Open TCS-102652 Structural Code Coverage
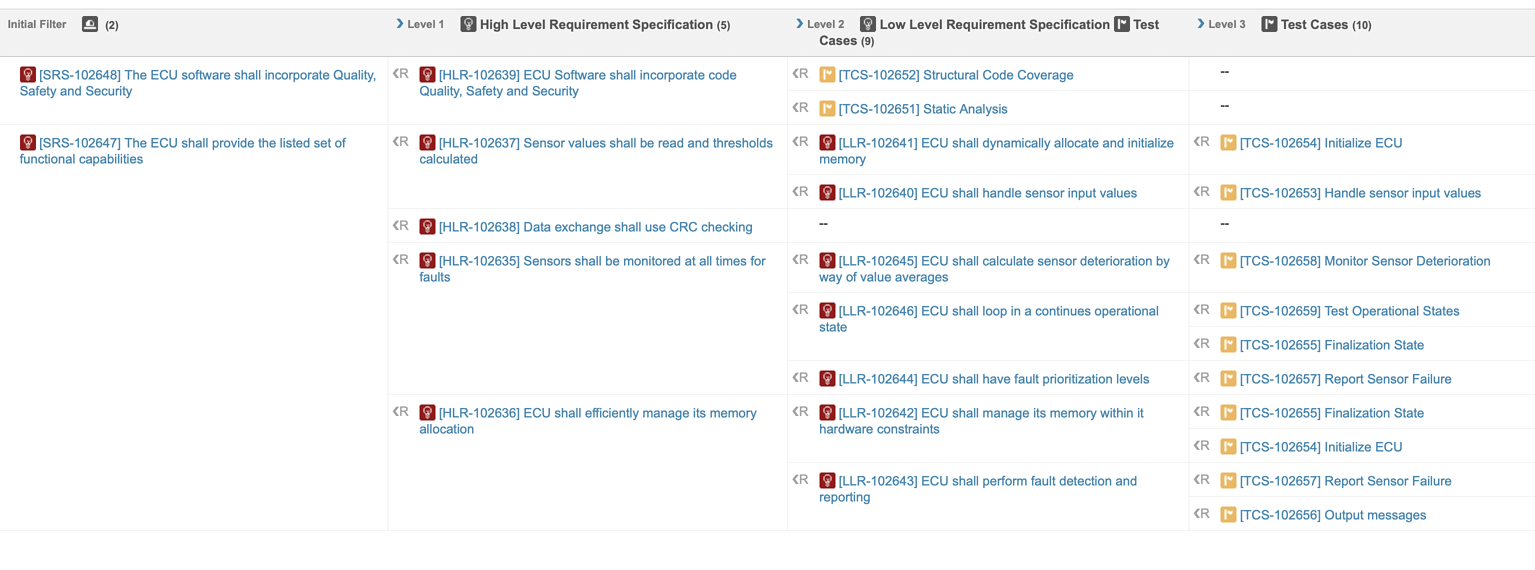1535x570 pixels. 956,75
